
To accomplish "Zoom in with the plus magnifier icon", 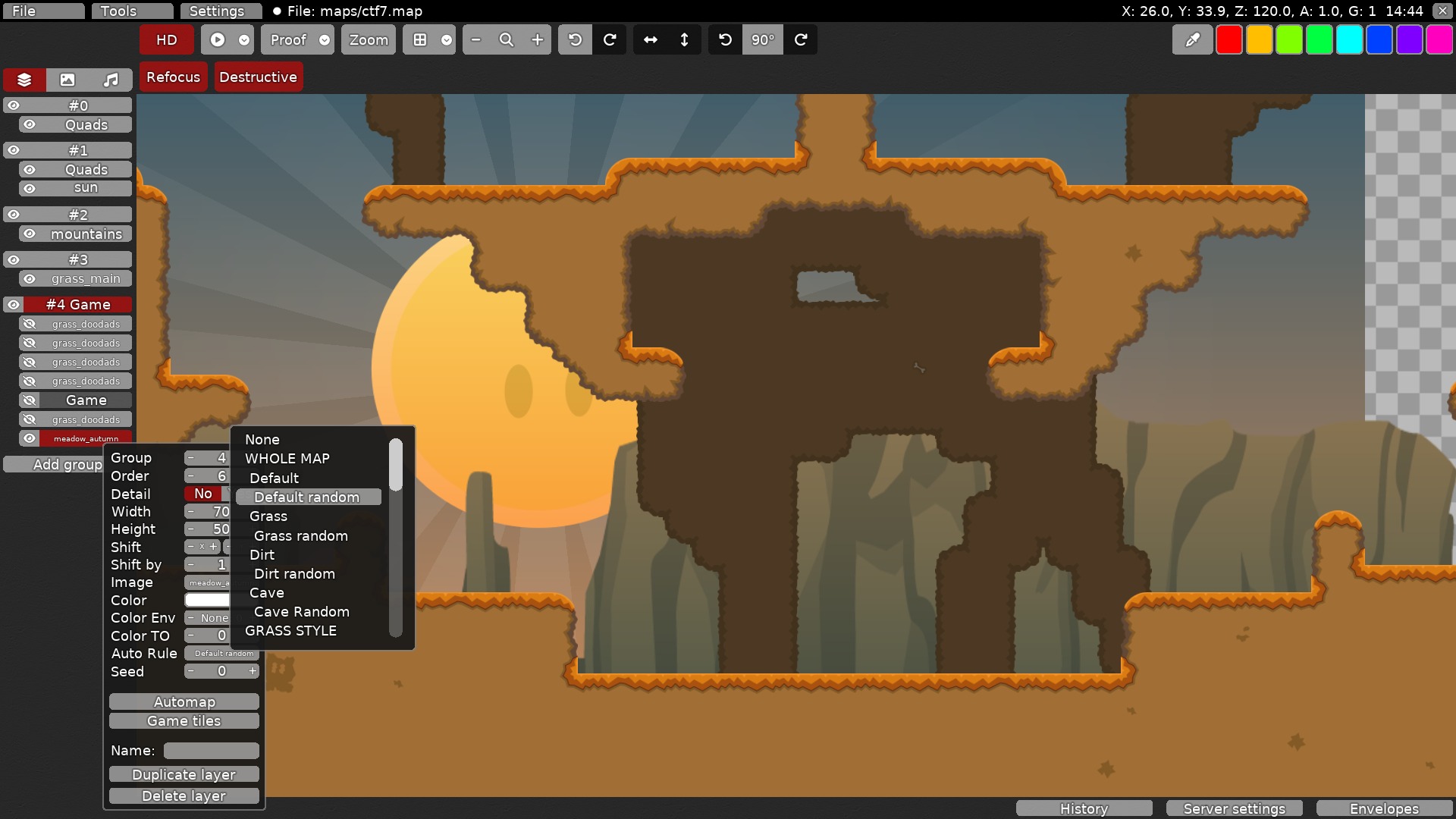I will [x=538, y=39].
